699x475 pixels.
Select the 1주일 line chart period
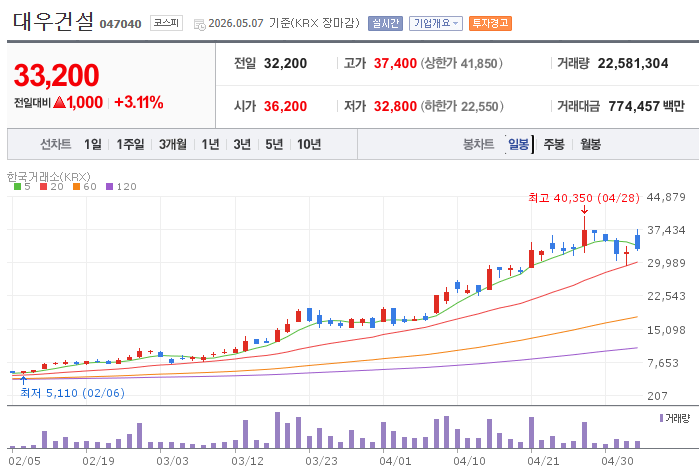tap(130, 144)
